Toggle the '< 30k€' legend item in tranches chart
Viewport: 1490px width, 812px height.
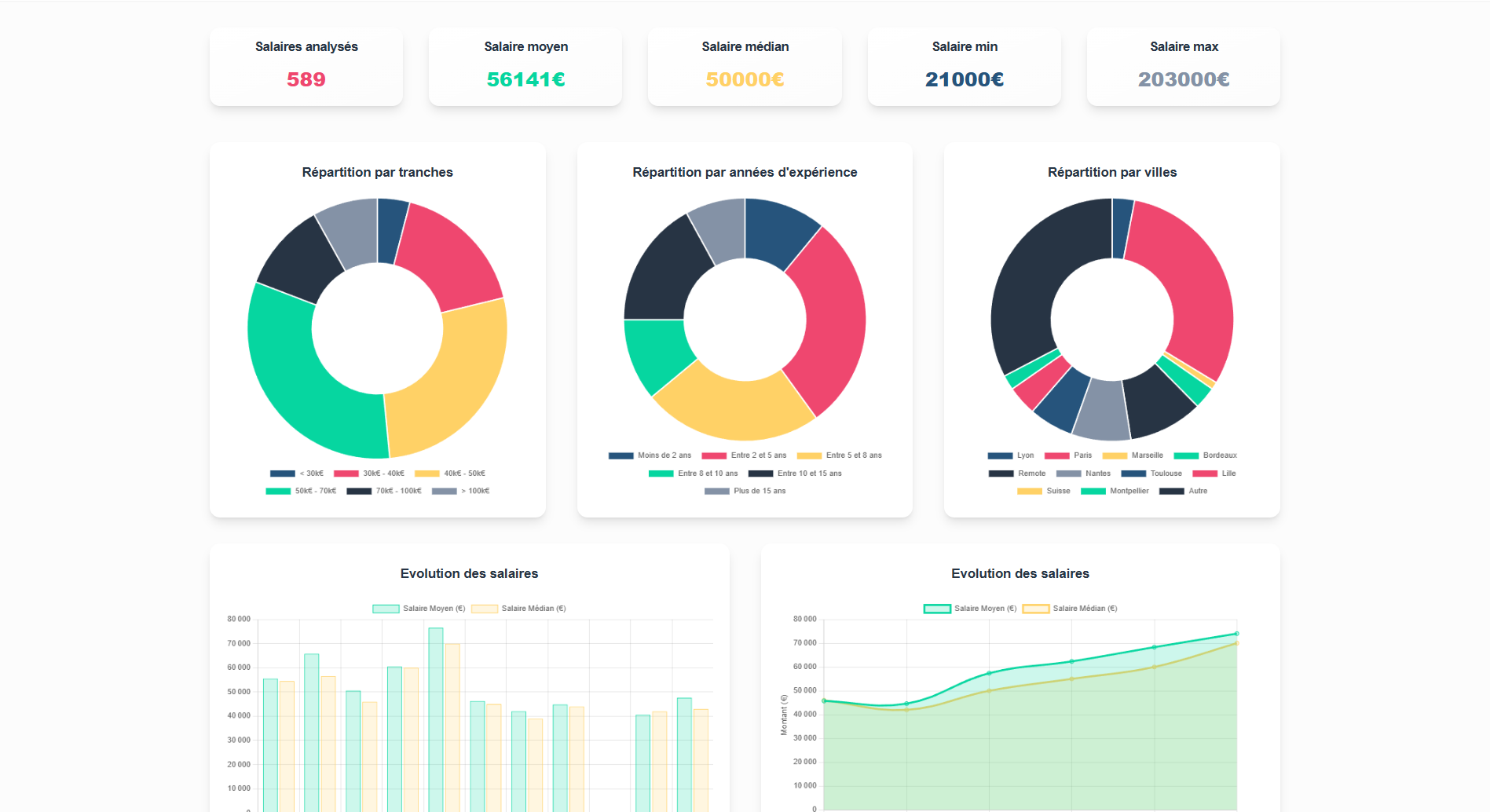[297, 474]
